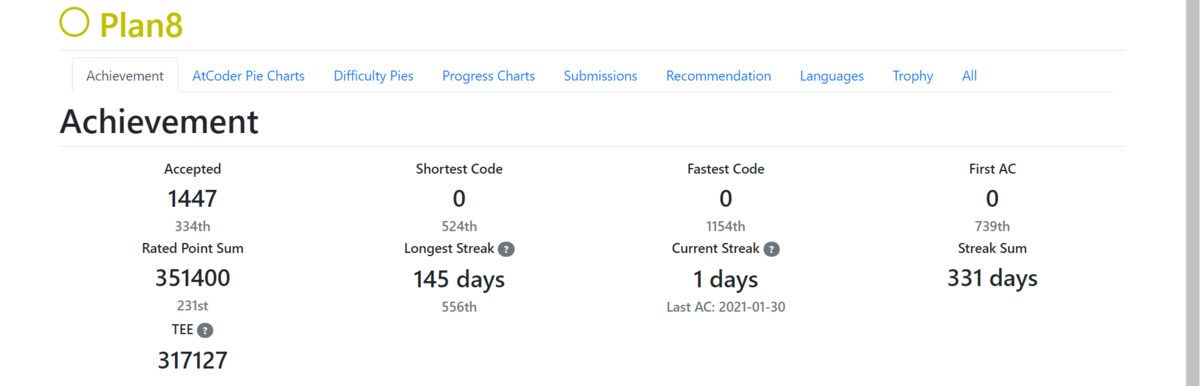Click the yellow rating circle icon
Screen dimensions: 1200x386
tap(75, 22)
